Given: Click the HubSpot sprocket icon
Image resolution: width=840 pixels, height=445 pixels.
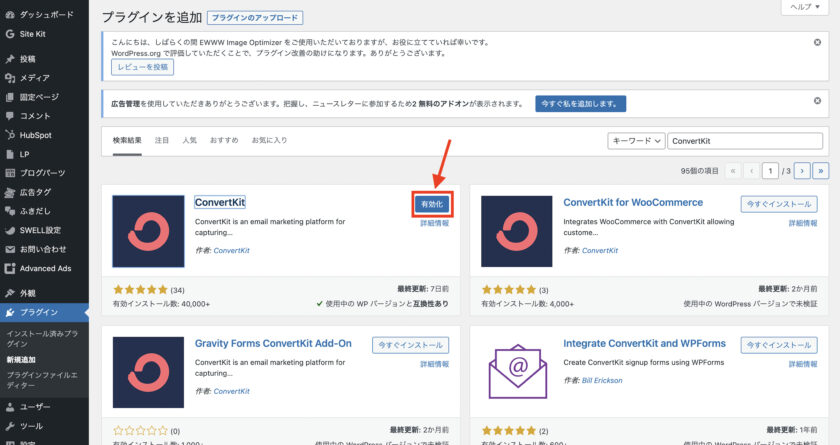Looking at the screenshot, I should [10, 135].
